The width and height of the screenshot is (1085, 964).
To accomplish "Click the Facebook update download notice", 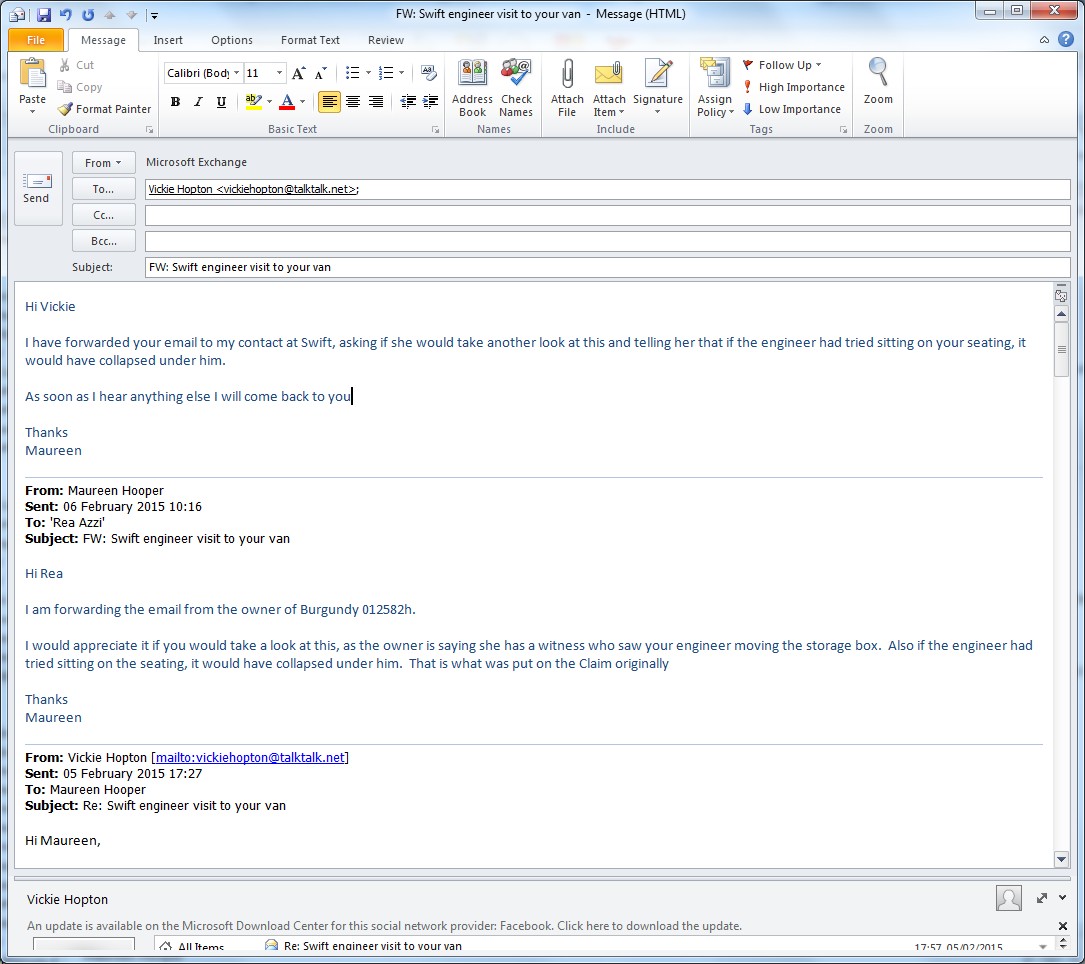I will coord(384,926).
